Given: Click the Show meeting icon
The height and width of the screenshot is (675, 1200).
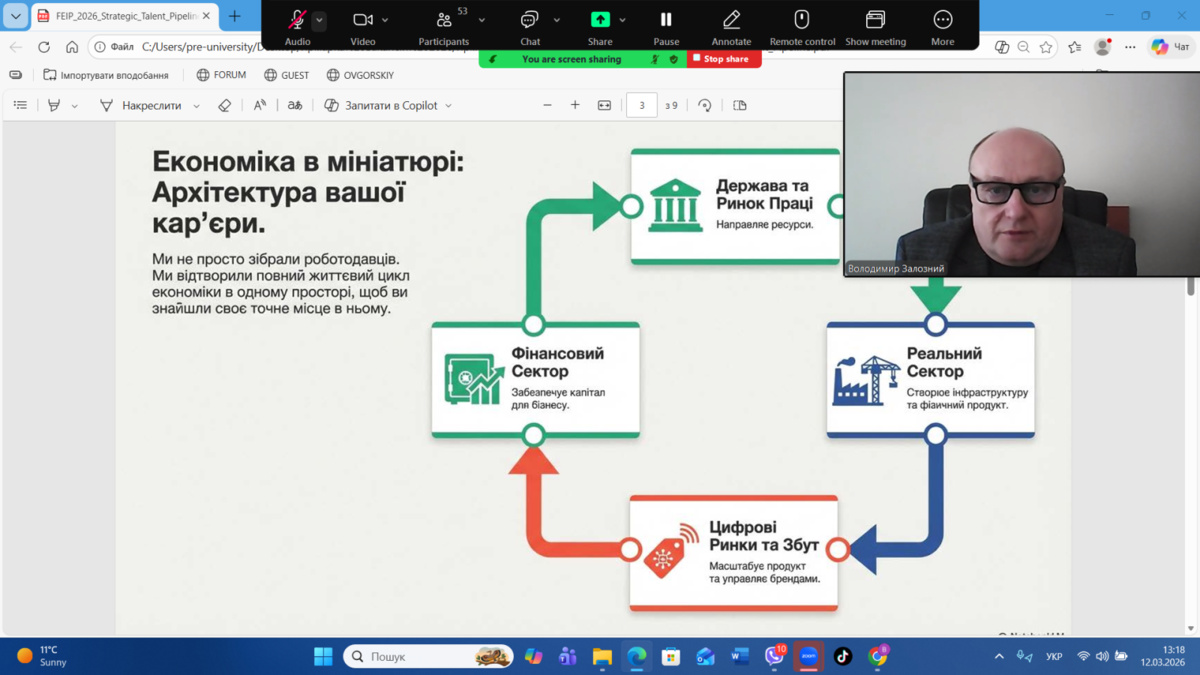Looking at the screenshot, I should click(875, 20).
